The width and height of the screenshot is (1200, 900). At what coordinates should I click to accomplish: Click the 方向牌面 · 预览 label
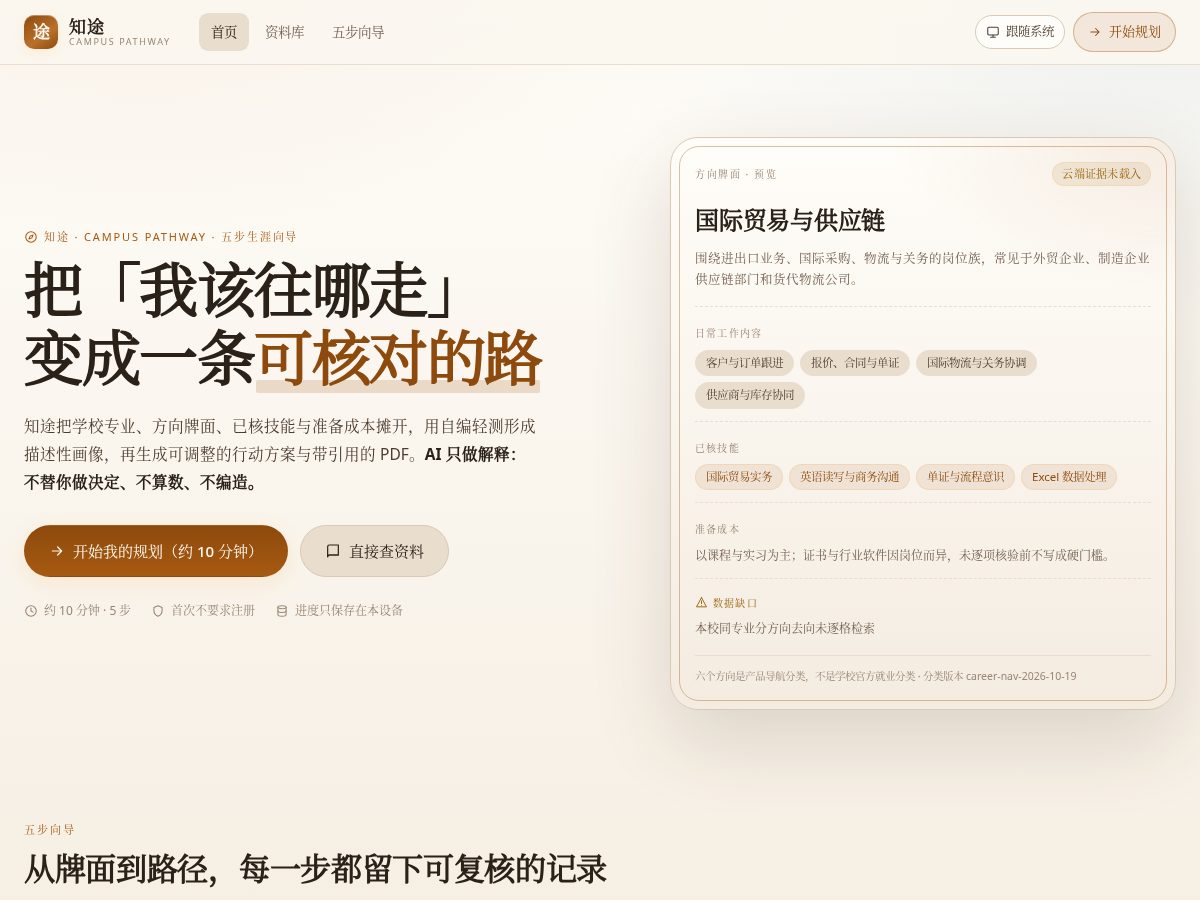click(x=736, y=174)
